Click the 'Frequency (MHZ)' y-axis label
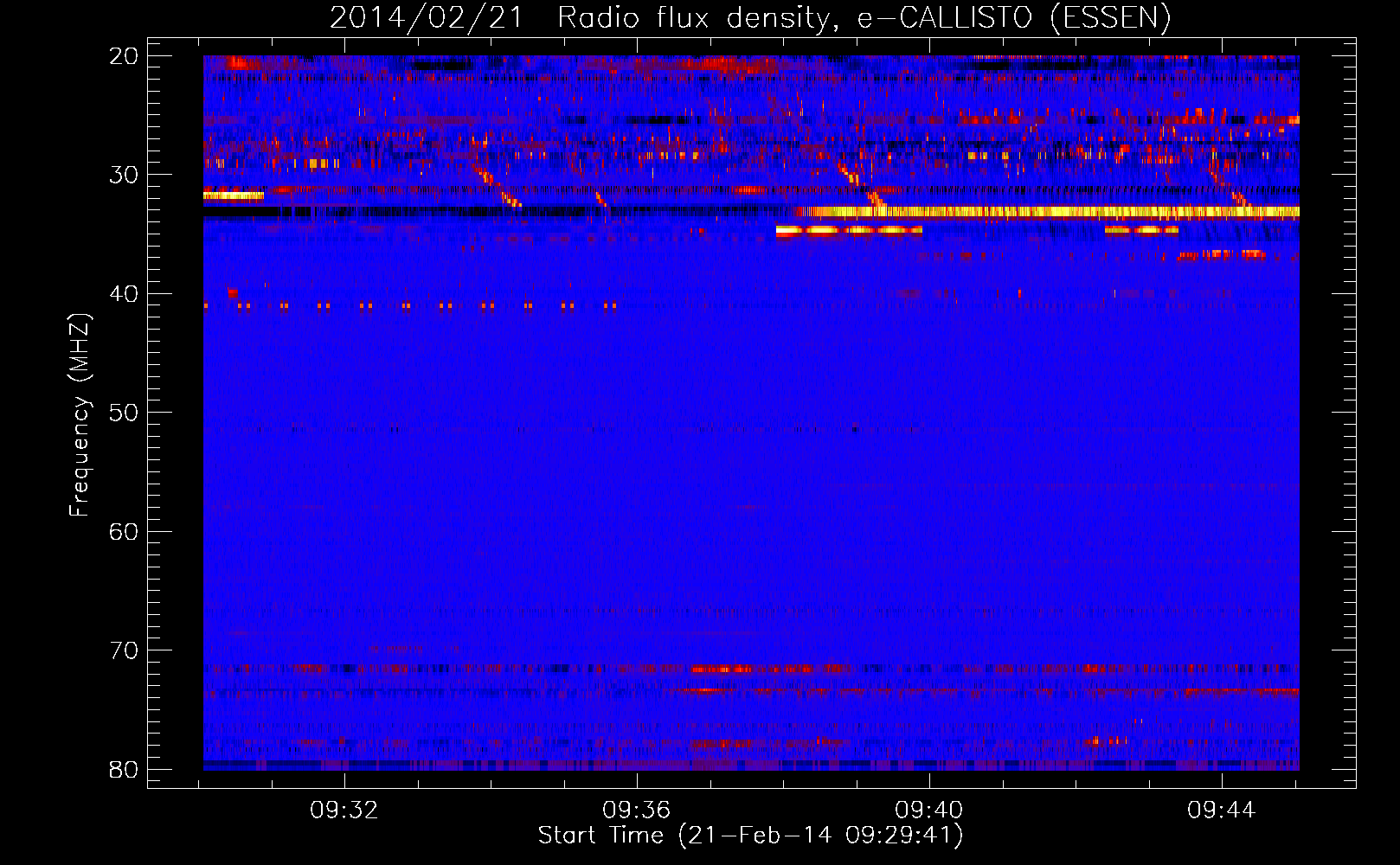Image resolution: width=1400 pixels, height=865 pixels. pos(80,415)
